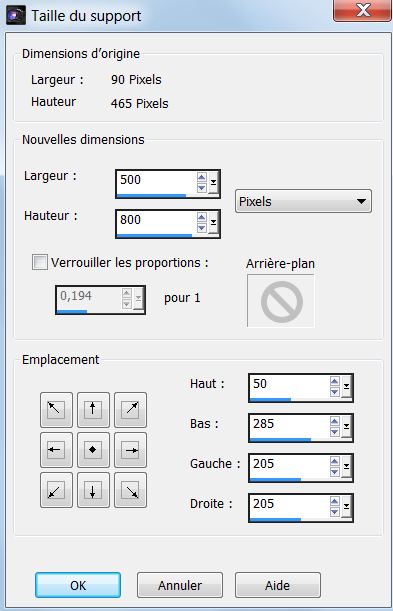
Task: Select bottom-left placement arrow
Action: point(56,490)
